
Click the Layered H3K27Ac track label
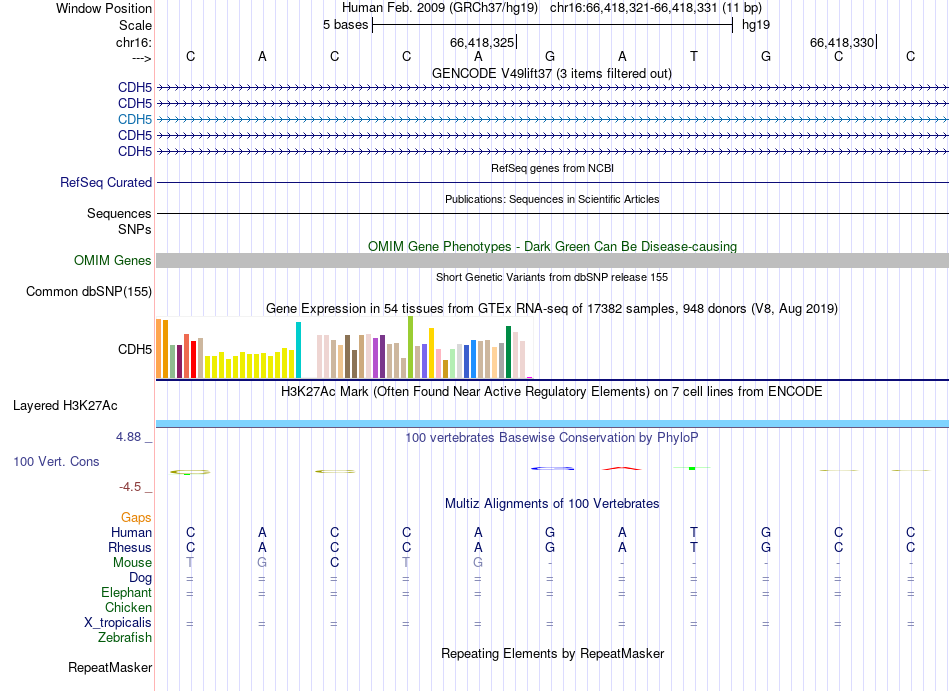[x=65, y=406]
